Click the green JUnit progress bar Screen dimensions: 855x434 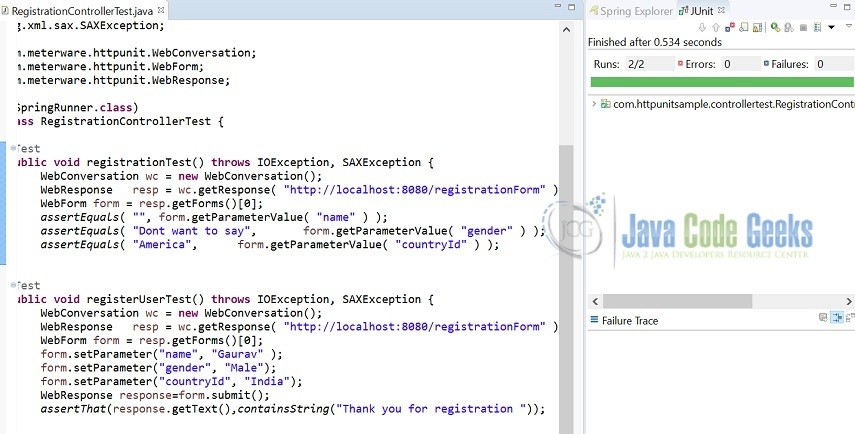coord(722,82)
